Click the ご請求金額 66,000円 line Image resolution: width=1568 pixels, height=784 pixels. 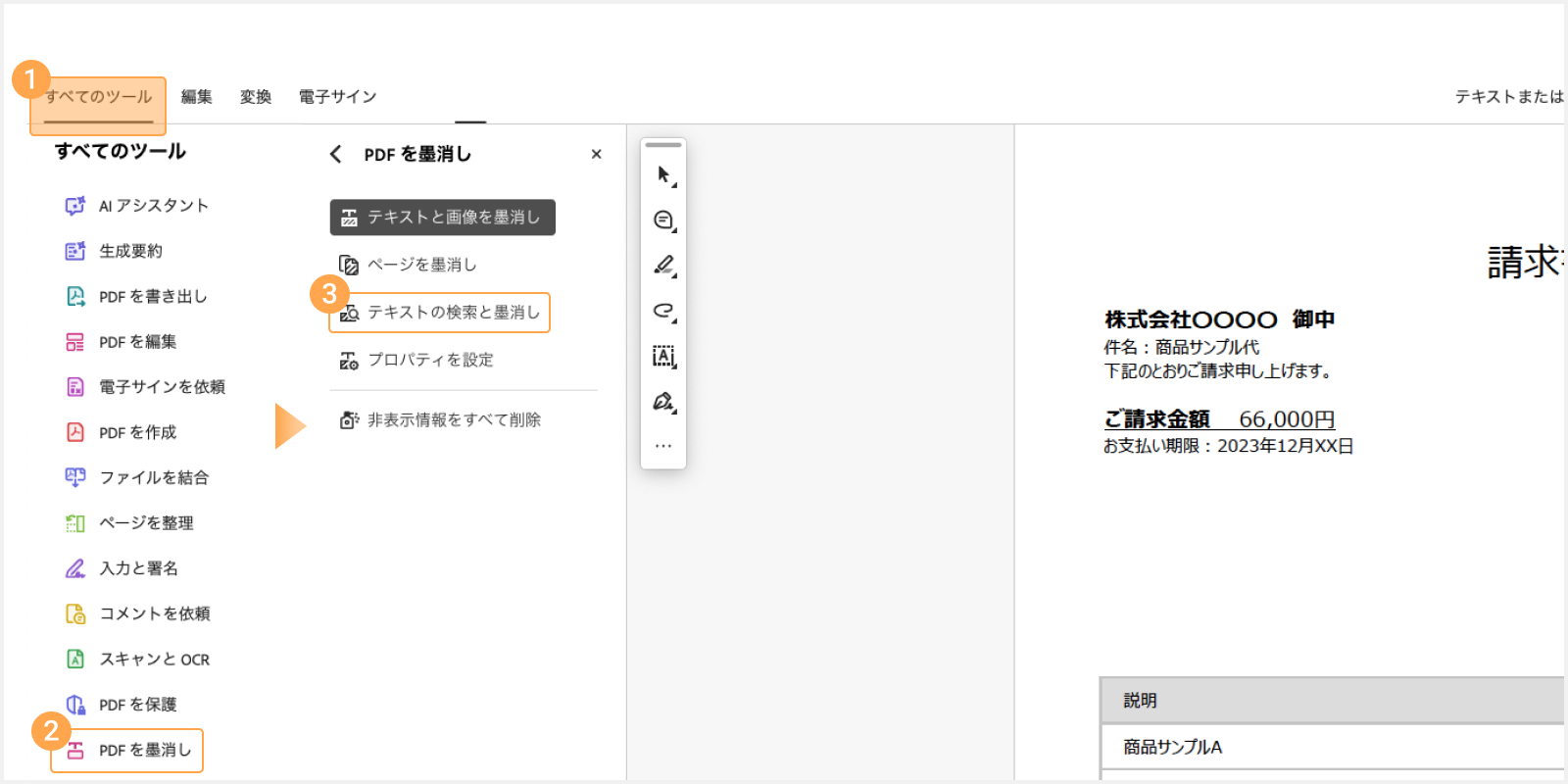point(1220,419)
